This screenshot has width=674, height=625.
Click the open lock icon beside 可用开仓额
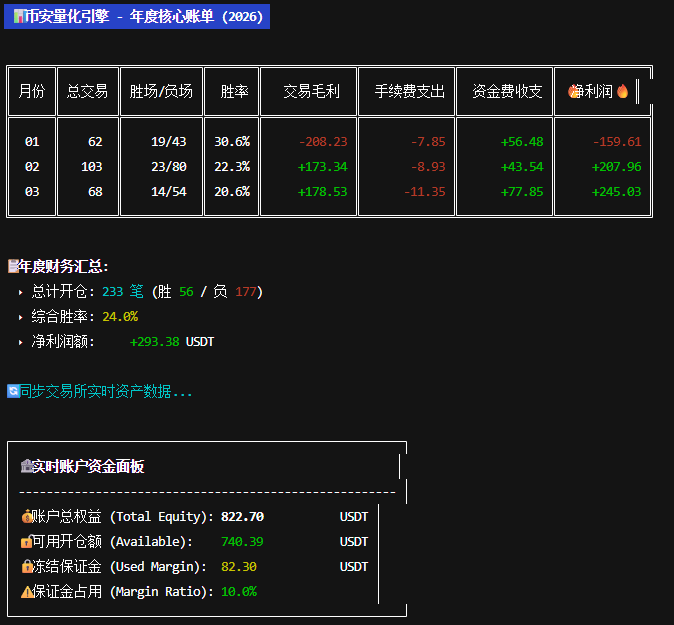click(x=27, y=541)
